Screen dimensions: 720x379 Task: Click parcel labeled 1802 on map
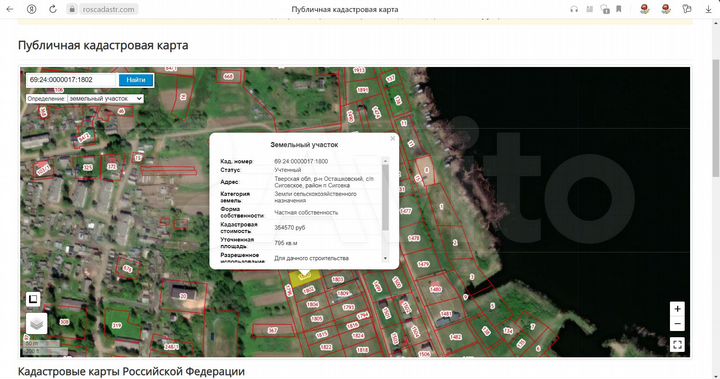[x=309, y=290]
